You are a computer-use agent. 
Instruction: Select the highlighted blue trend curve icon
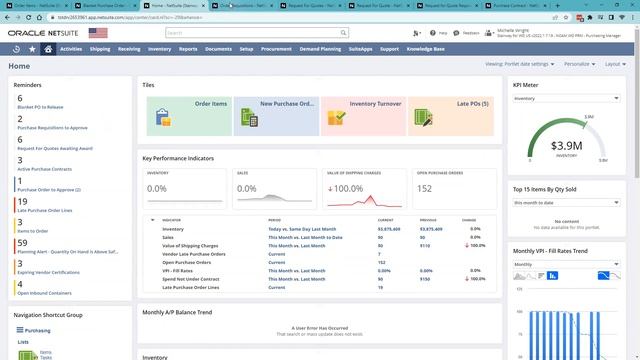[x=603, y=276]
